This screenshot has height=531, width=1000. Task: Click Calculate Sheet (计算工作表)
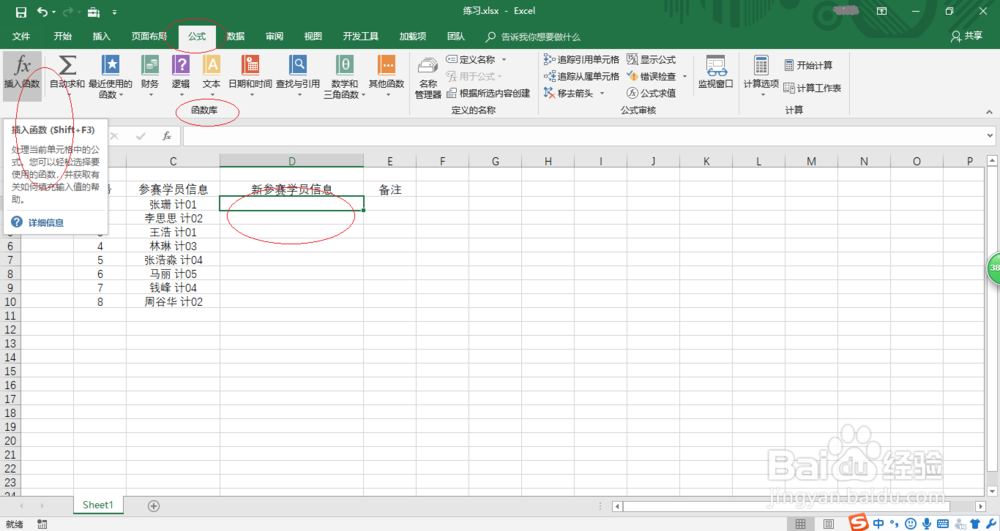(x=812, y=88)
